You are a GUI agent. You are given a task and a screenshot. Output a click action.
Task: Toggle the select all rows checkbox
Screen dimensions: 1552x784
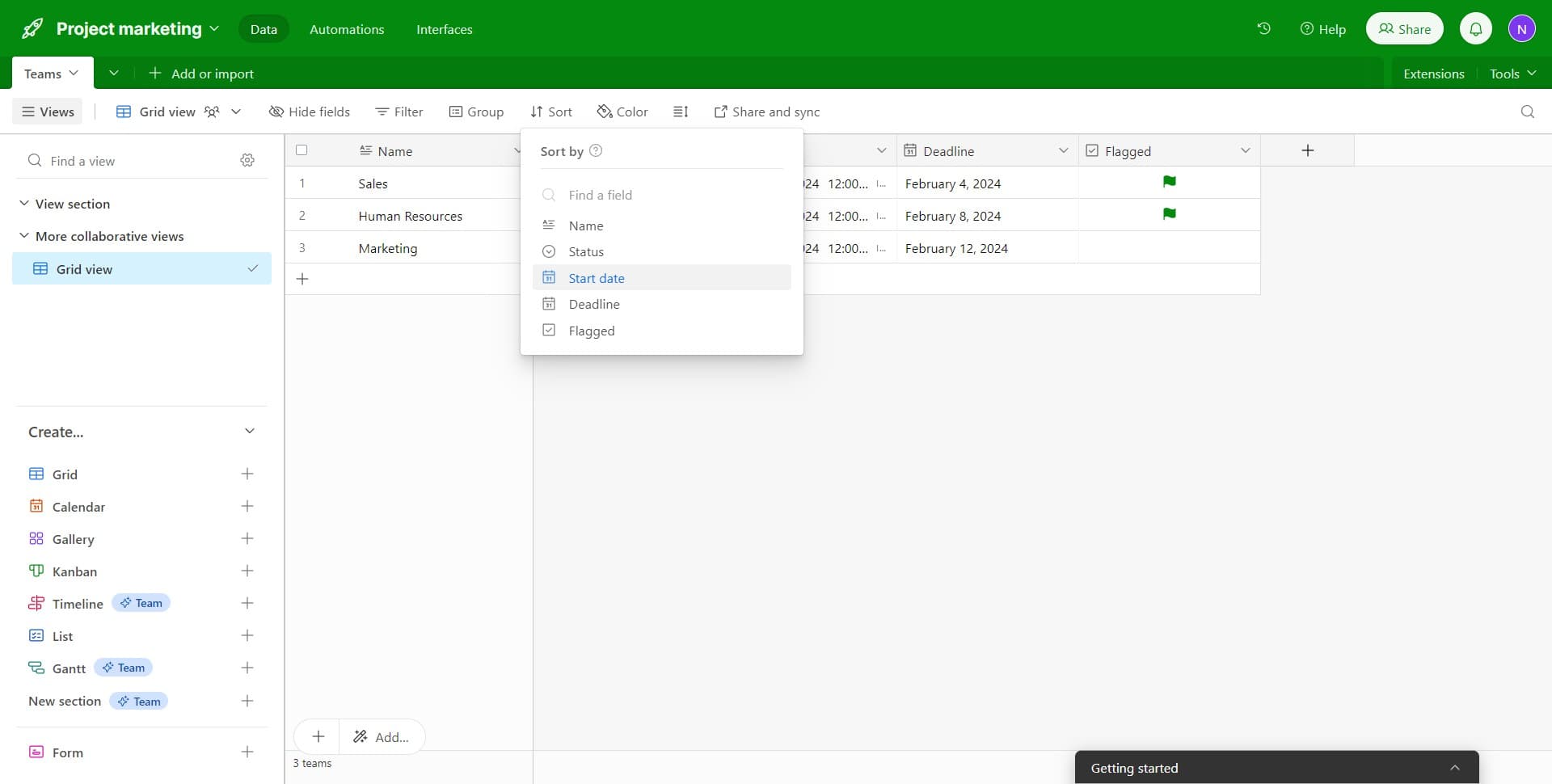(x=302, y=150)
